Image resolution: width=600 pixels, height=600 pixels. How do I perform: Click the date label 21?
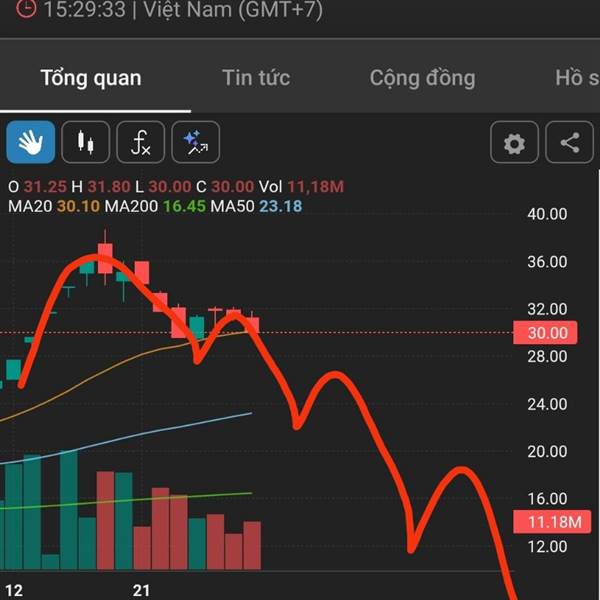click(141, 591)
